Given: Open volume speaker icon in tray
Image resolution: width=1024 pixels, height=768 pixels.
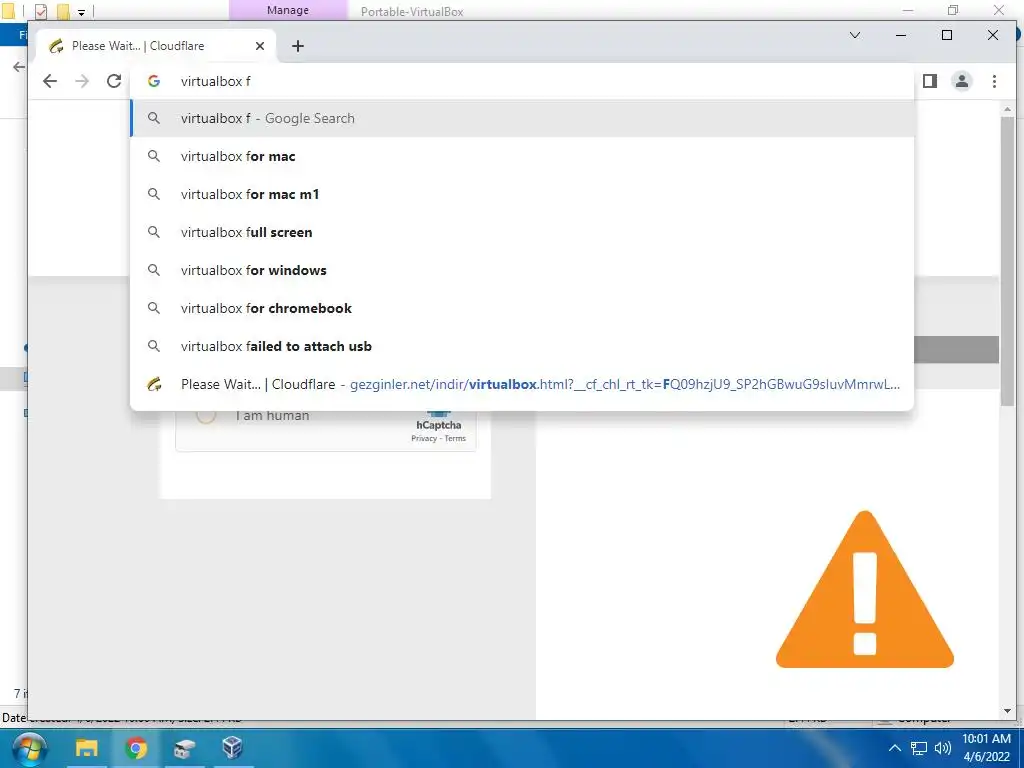Looking at the screenshot, I should [942, 748].
